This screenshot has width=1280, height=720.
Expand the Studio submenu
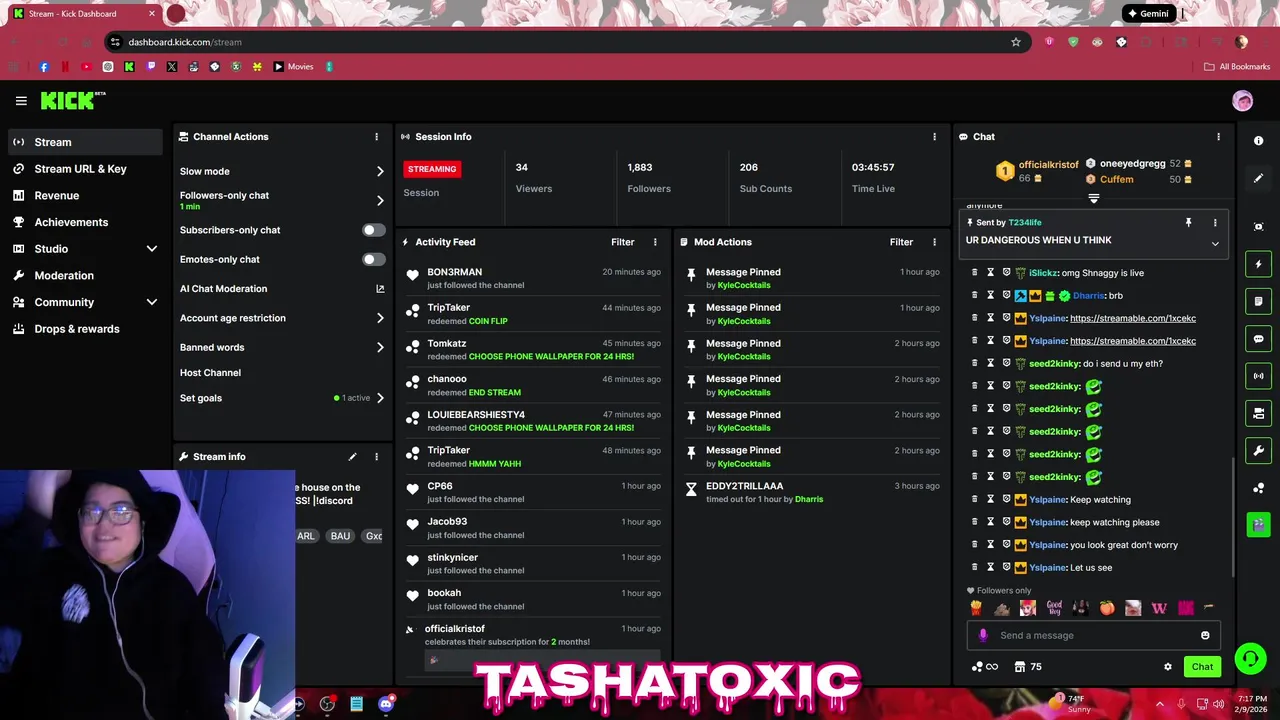click(151, 249)
